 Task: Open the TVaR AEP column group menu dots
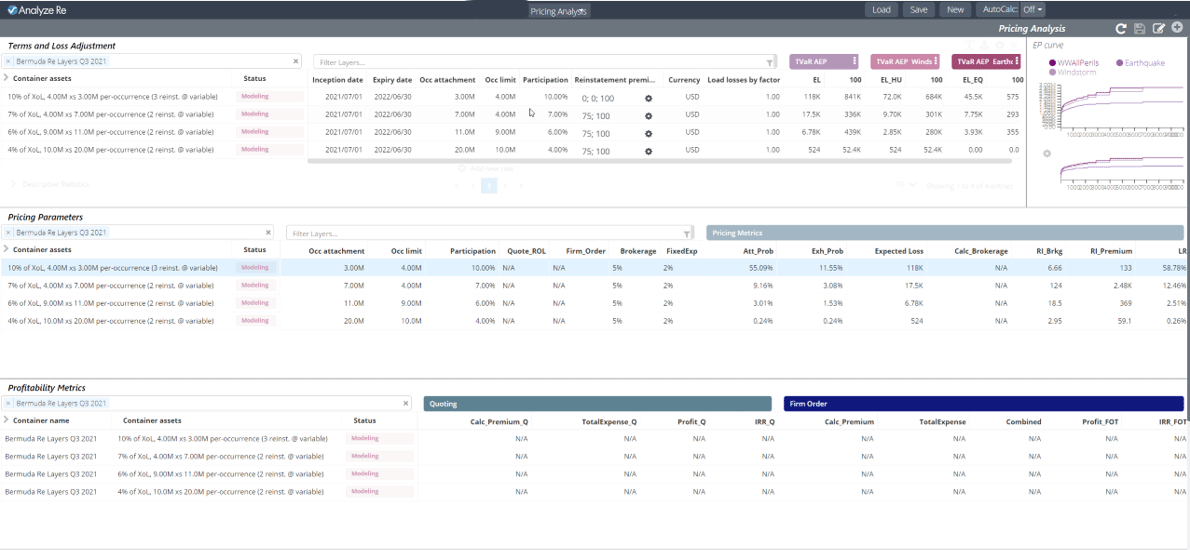click(854, 62)
